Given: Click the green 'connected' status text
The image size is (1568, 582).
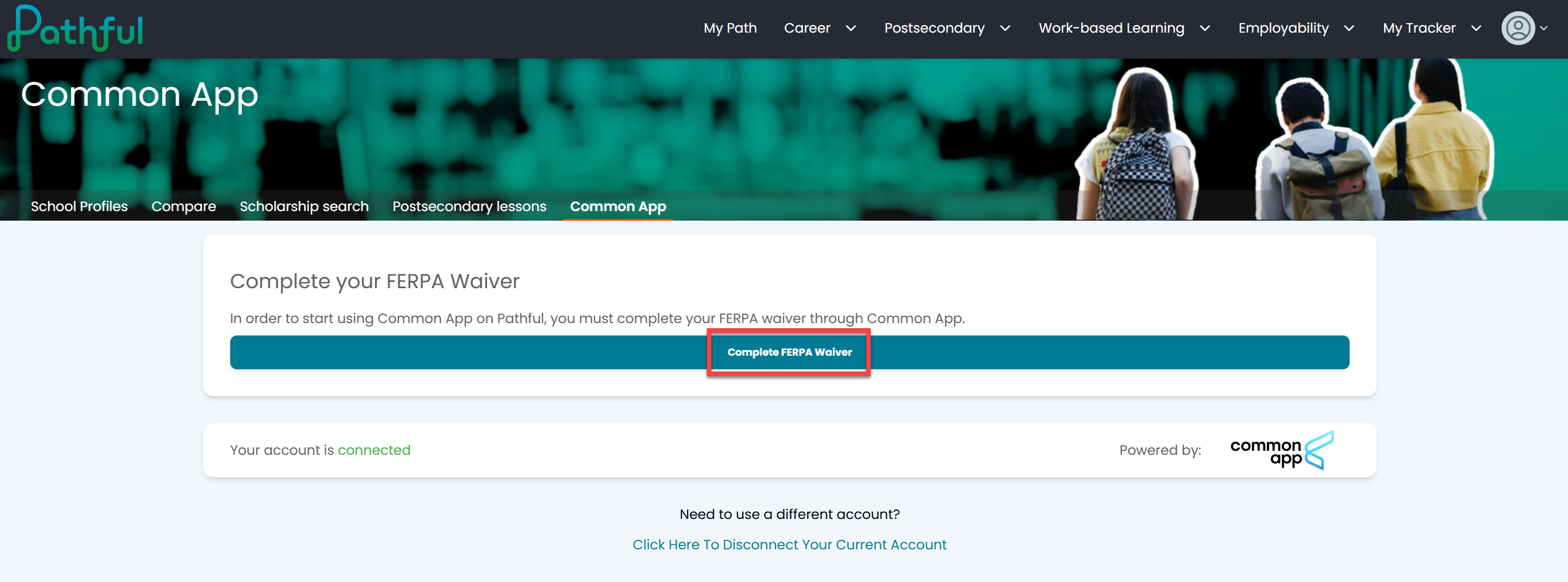Looking at the screenshot, I should pos(374,450).
